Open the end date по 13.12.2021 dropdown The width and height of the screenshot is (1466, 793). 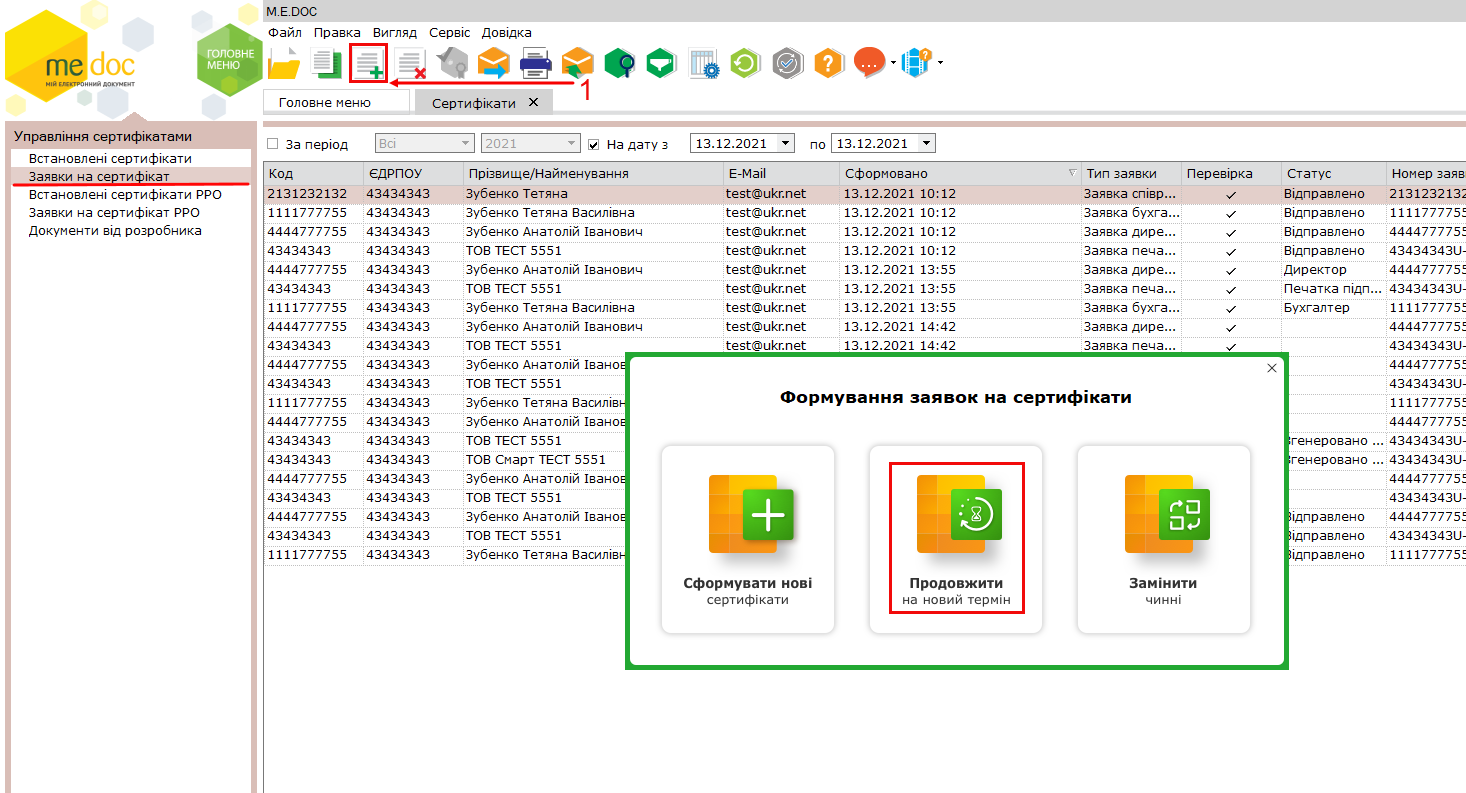click(926, 144)
